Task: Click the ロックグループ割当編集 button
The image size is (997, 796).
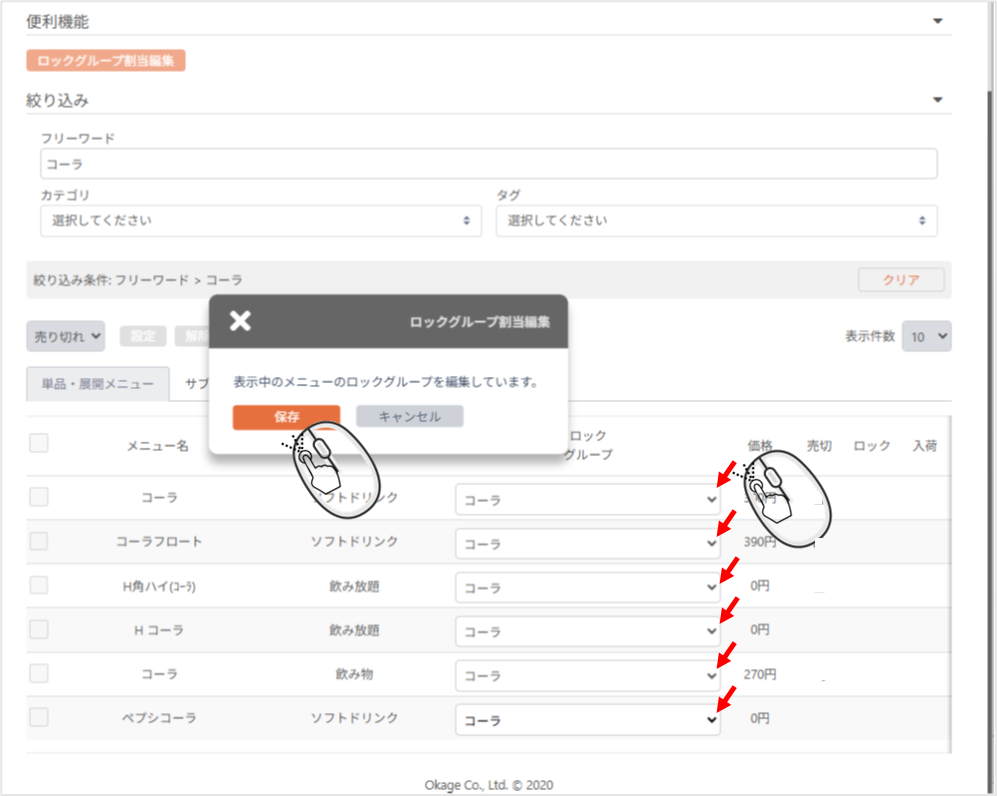Action: (x=106, y=61)
